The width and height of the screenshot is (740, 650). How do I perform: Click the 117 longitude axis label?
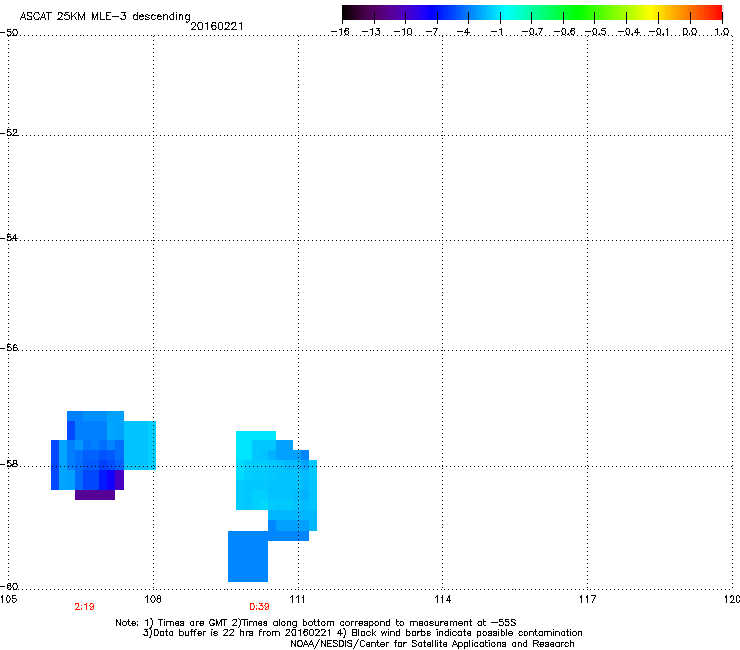pyautogui.click(x=587, y=599)
